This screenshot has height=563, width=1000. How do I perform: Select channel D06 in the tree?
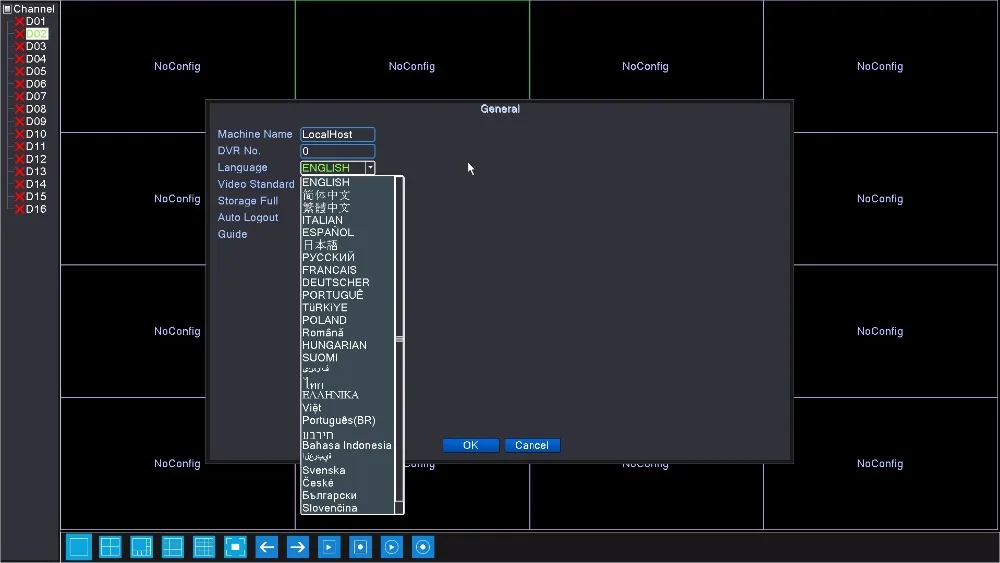(x=36, y=84)
